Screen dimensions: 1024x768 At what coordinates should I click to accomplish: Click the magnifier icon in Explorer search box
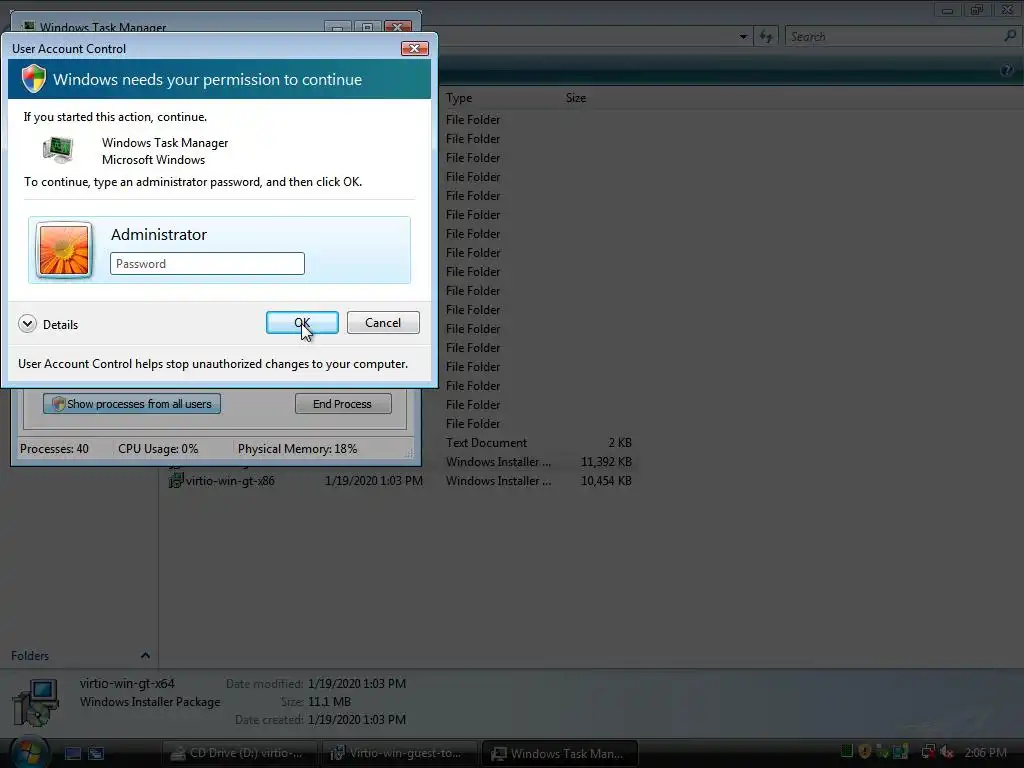point(1010,37)
